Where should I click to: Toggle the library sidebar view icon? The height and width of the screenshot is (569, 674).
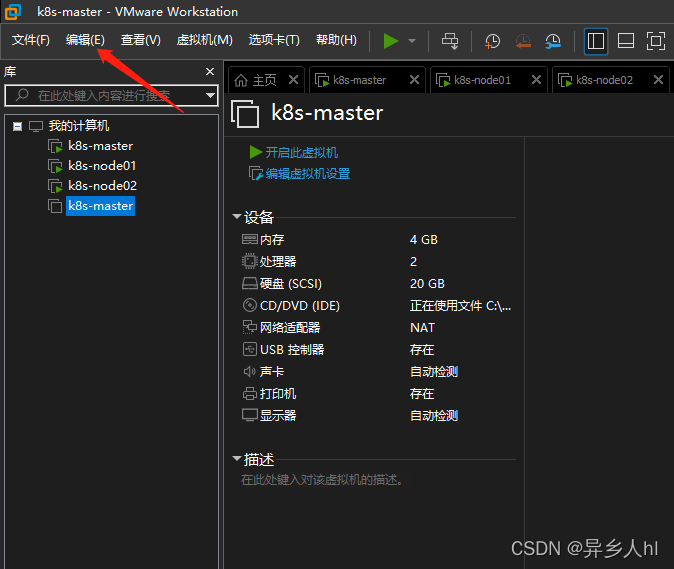coord(596,41)
